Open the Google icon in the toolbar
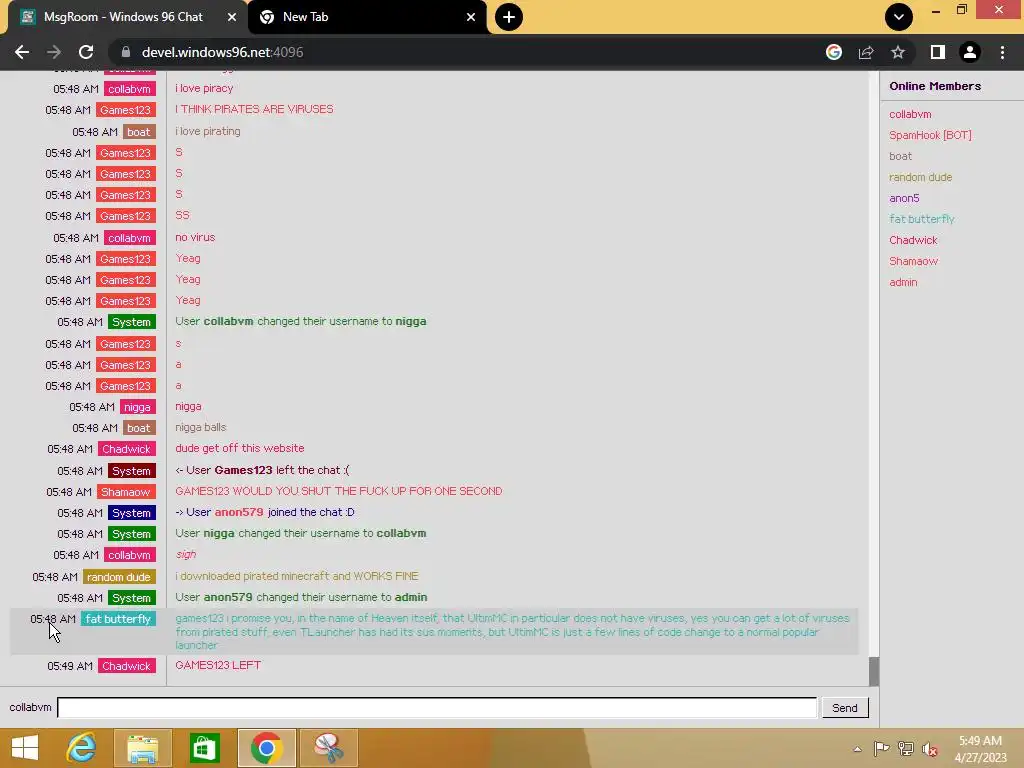This screenshot has height=768, width=1024. coord(834,52)
